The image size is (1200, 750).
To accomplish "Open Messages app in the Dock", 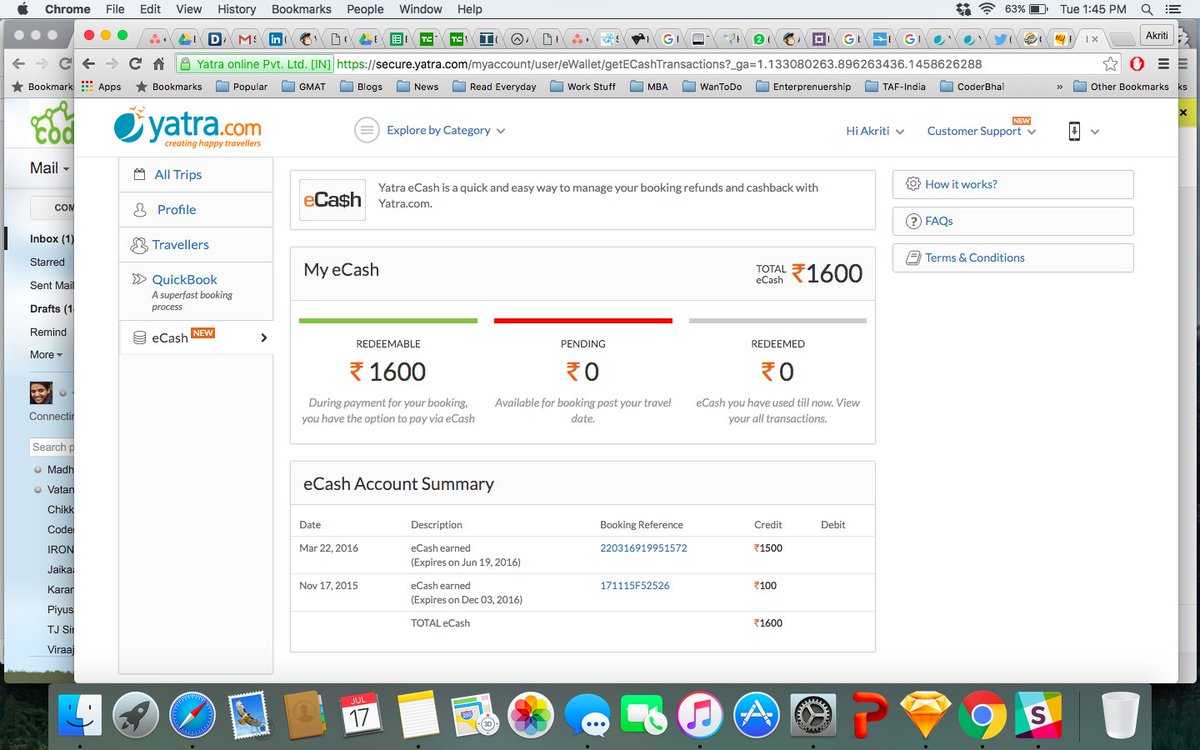I will 587,715.
